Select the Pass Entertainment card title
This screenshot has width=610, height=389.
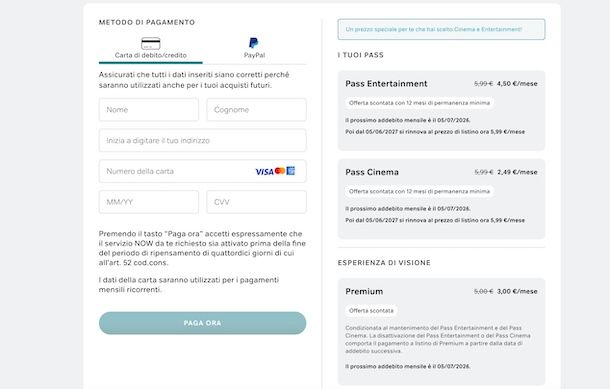386,84
